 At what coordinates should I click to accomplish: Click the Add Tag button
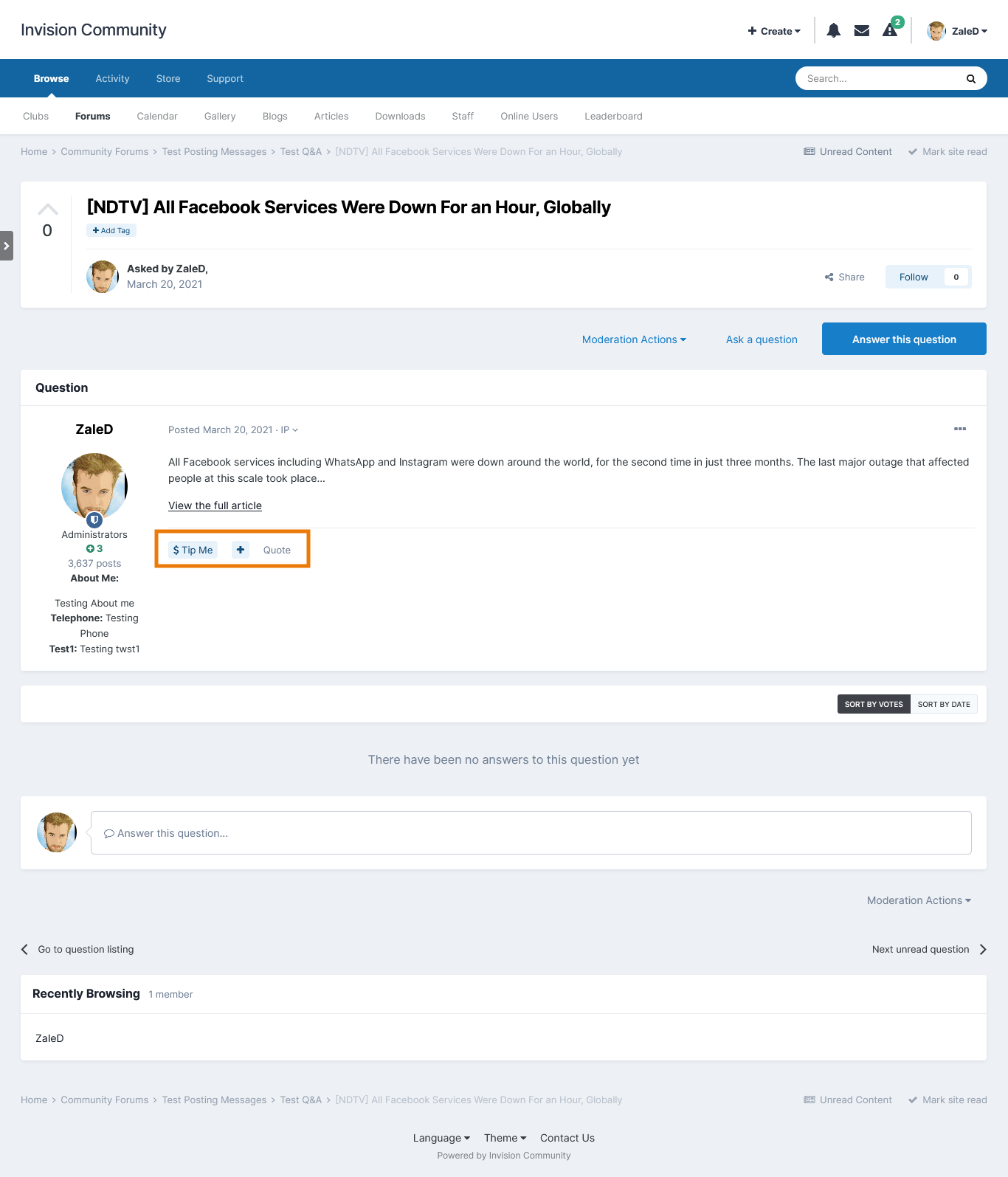pos(111,230)
